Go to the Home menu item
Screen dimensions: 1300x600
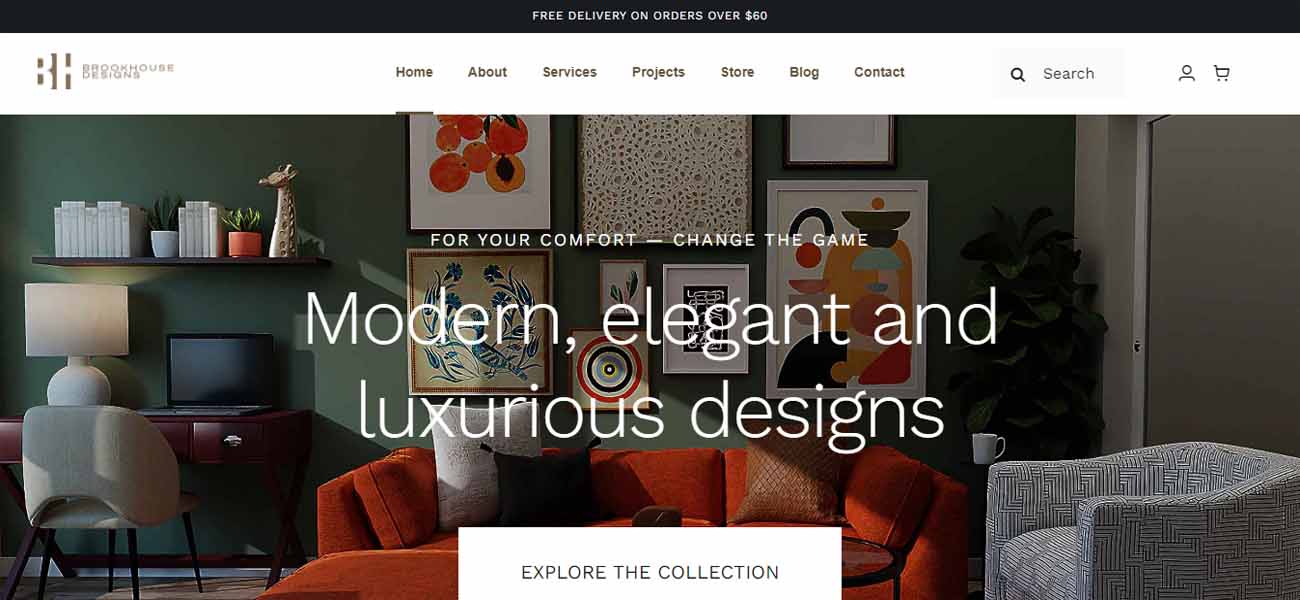point(414,72)
